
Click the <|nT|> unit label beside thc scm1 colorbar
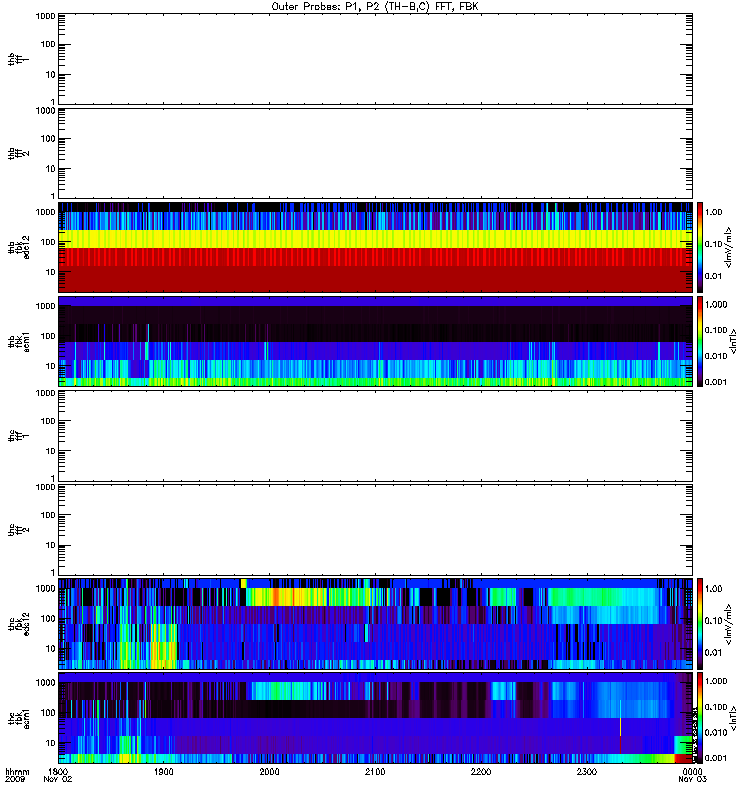click(x=734, y=718)
